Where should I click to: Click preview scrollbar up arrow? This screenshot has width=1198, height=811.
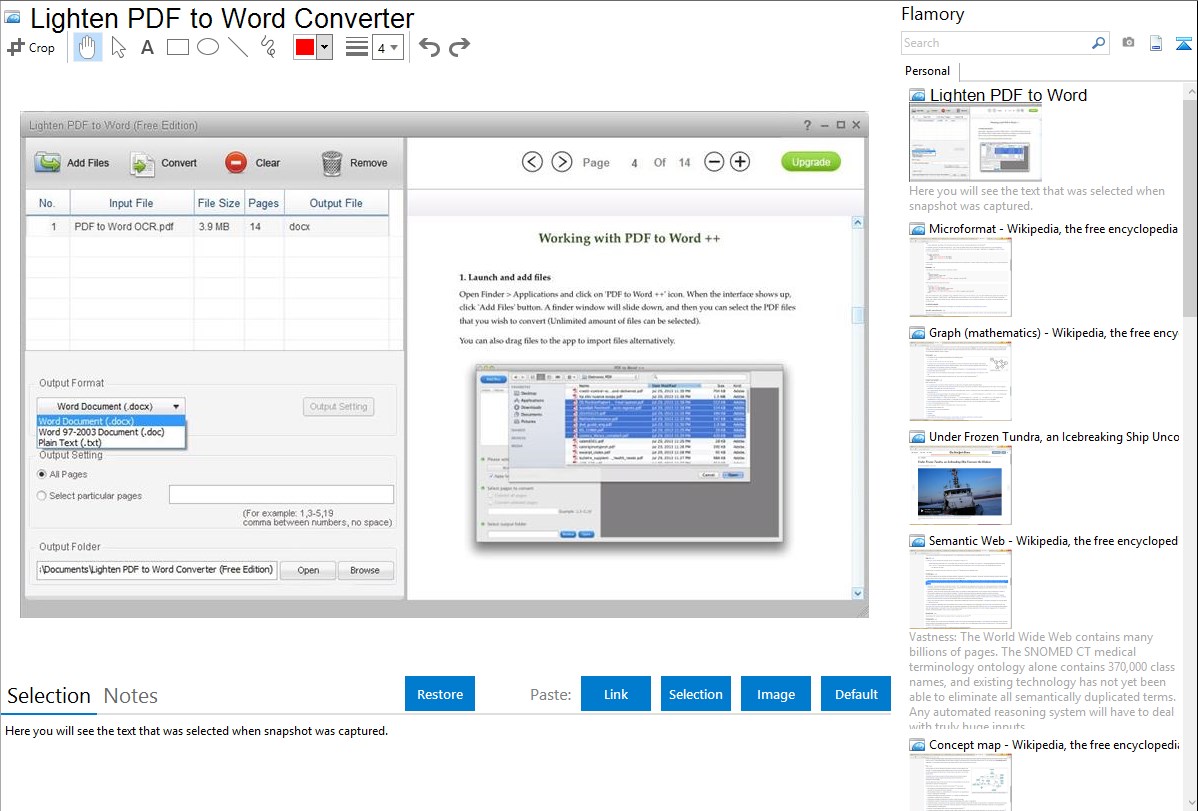coord(857,222)
